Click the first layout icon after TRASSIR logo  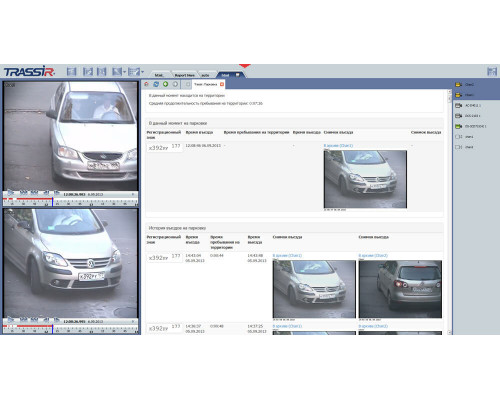tap(71, 71)
